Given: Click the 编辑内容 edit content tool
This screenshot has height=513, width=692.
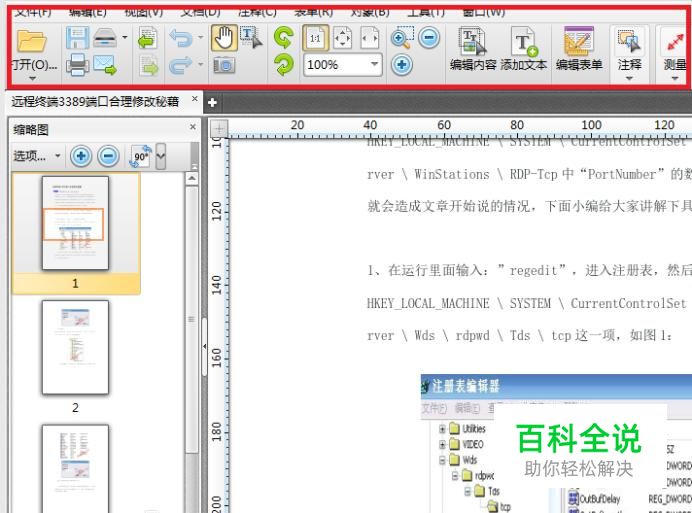Looking at the screenshot, I should tap(473, 49).
